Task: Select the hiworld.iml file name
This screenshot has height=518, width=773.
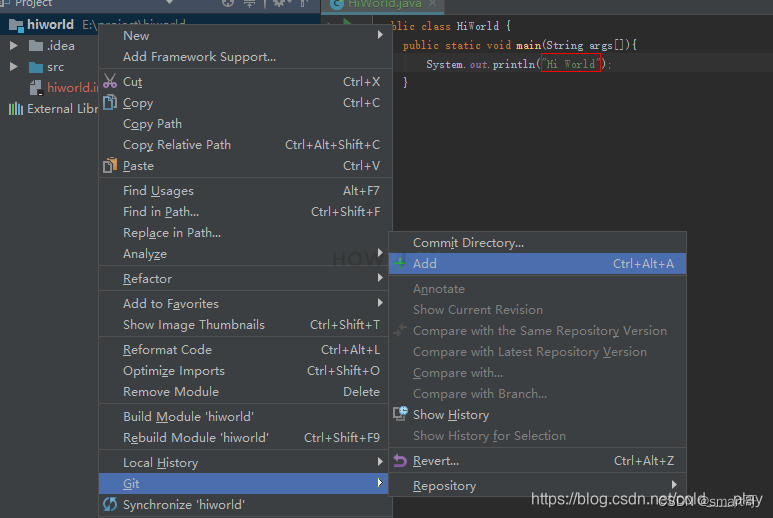Action: pos(72,88)
